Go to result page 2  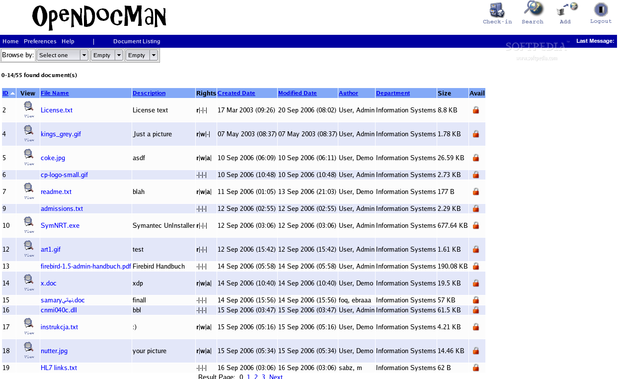(256, 377)
